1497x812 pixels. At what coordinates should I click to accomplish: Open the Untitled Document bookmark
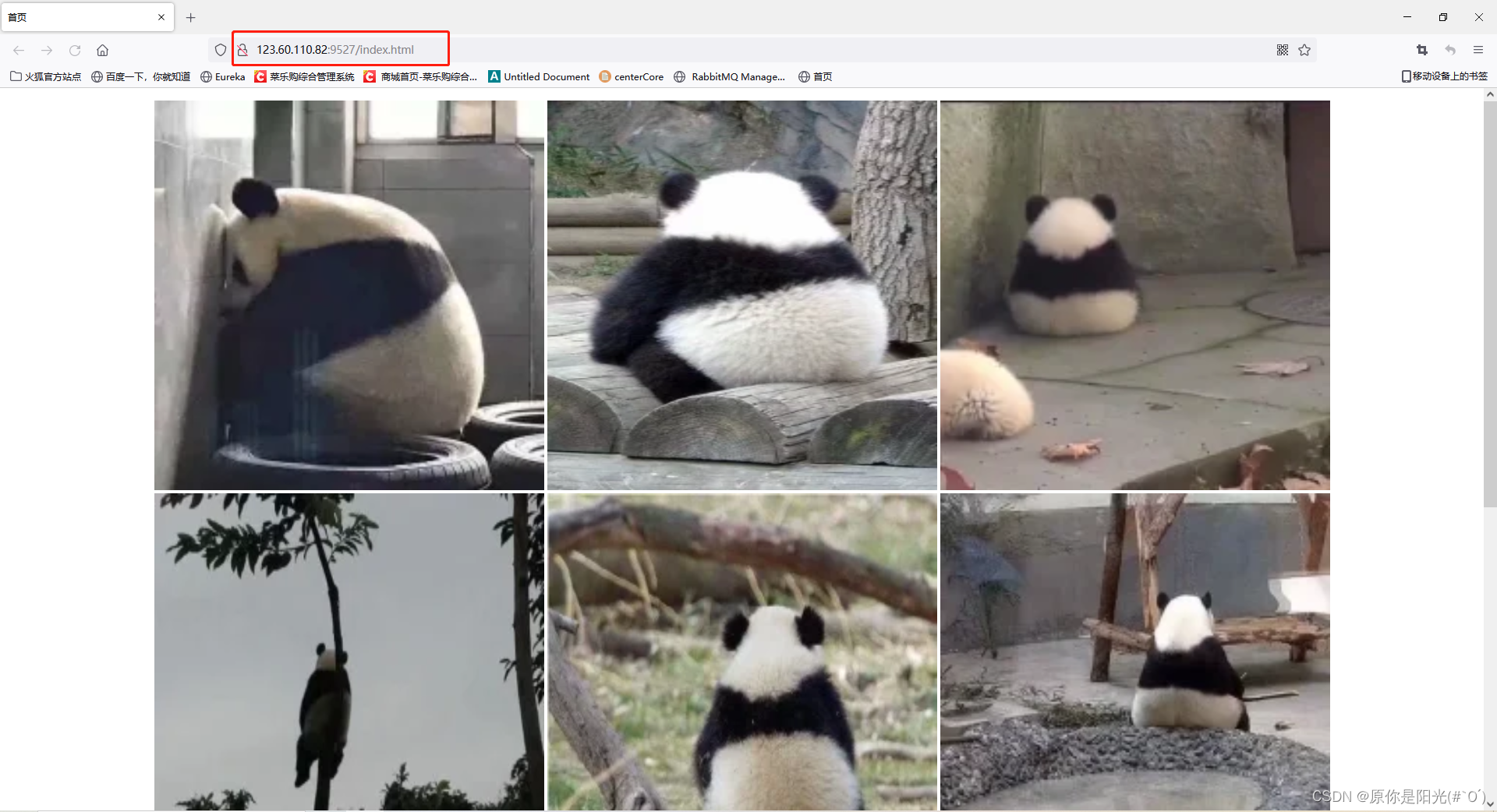pyautogui.click(x=540, y=76)
